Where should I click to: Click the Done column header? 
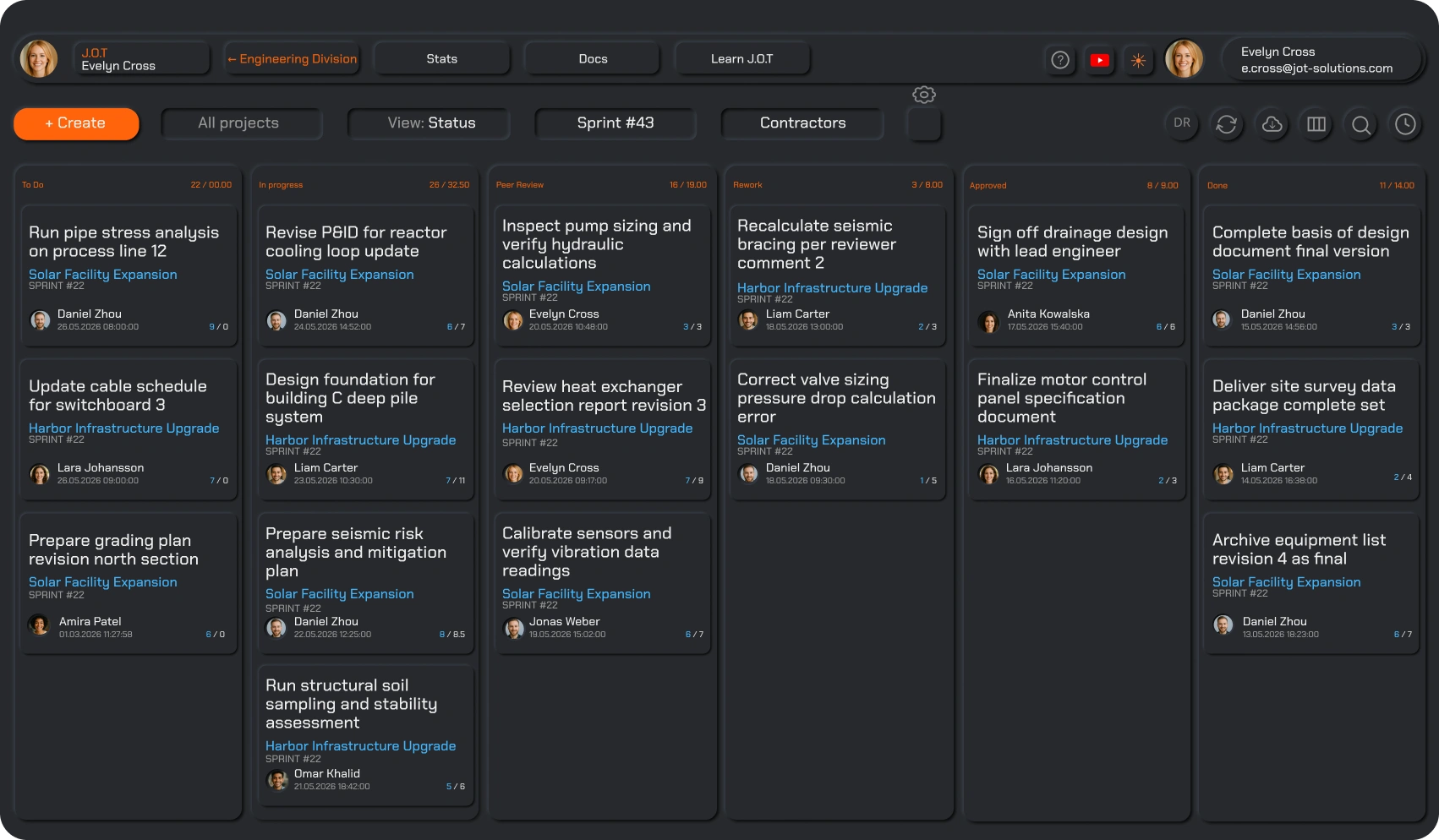point(1311,185)
